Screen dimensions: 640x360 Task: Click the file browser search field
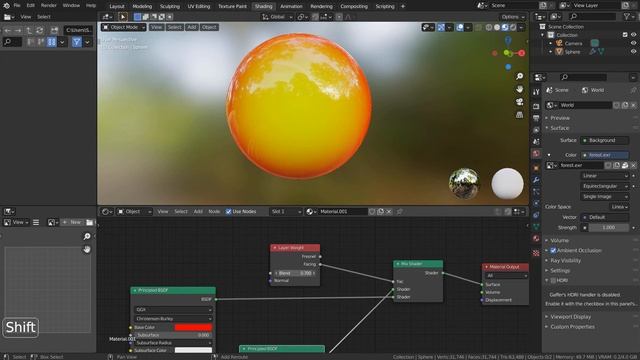point(12,42)
